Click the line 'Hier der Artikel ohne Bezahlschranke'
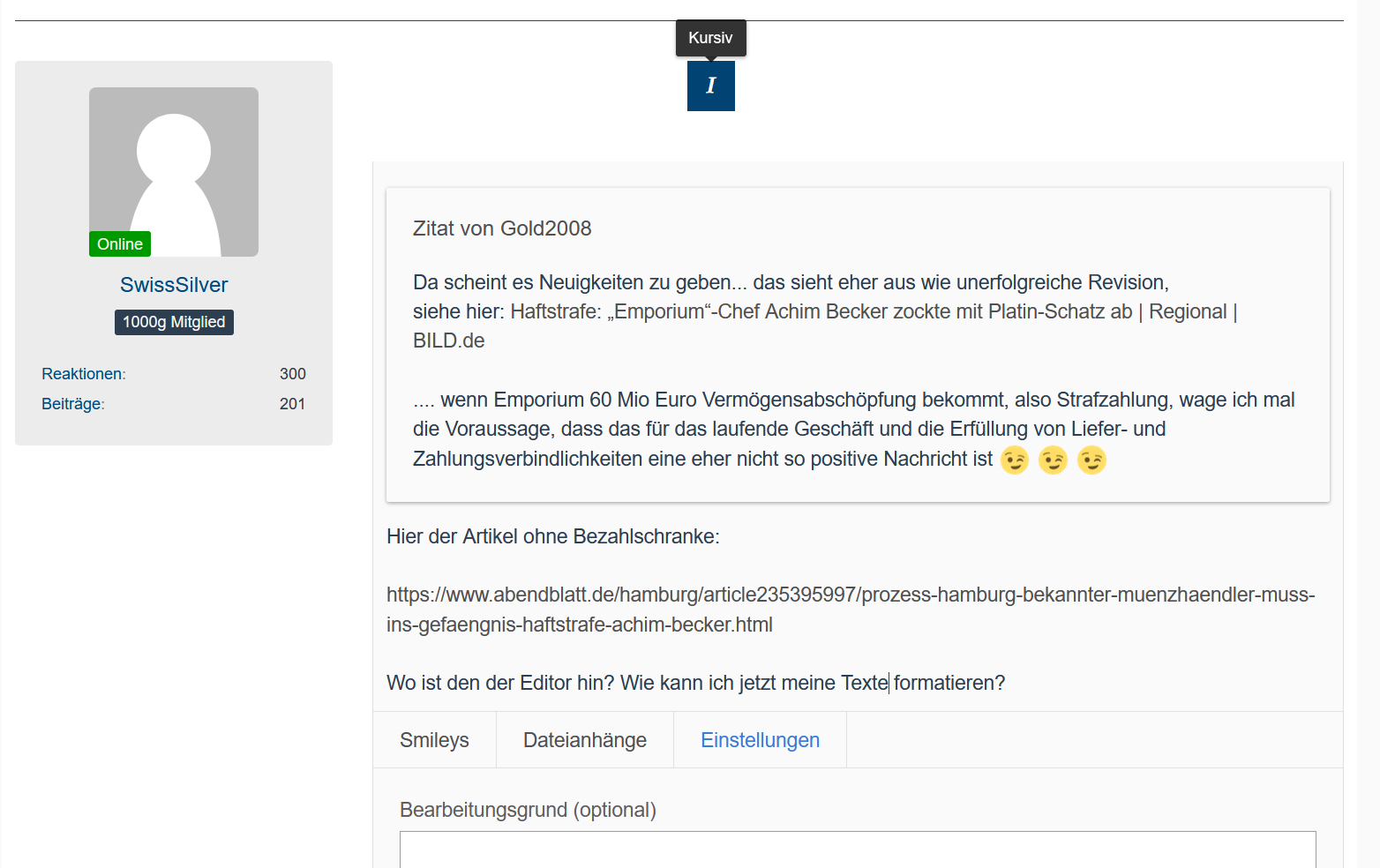The height and width of the screenshot is (868, 1380). (x=552, y=536)
